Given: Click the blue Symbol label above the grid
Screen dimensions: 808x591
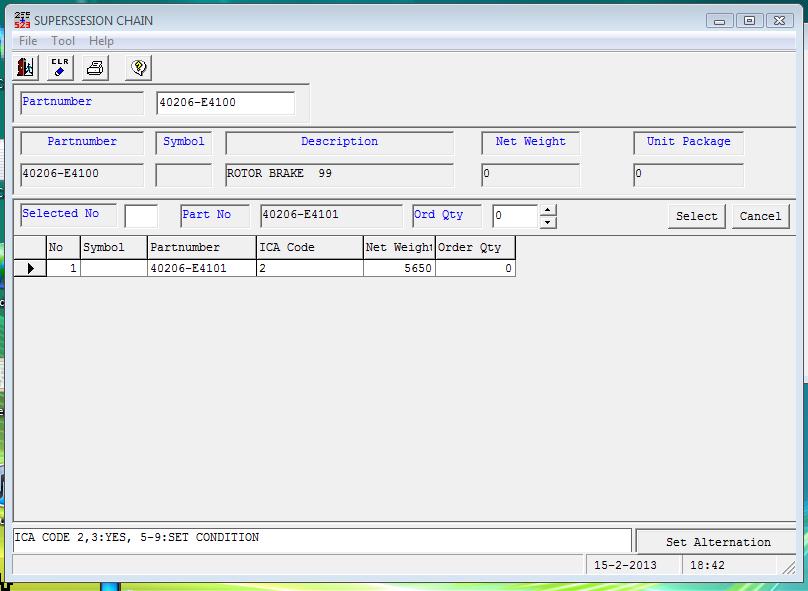Looking at the screenshot, I should pyautogui.click(x=183, y=142).
